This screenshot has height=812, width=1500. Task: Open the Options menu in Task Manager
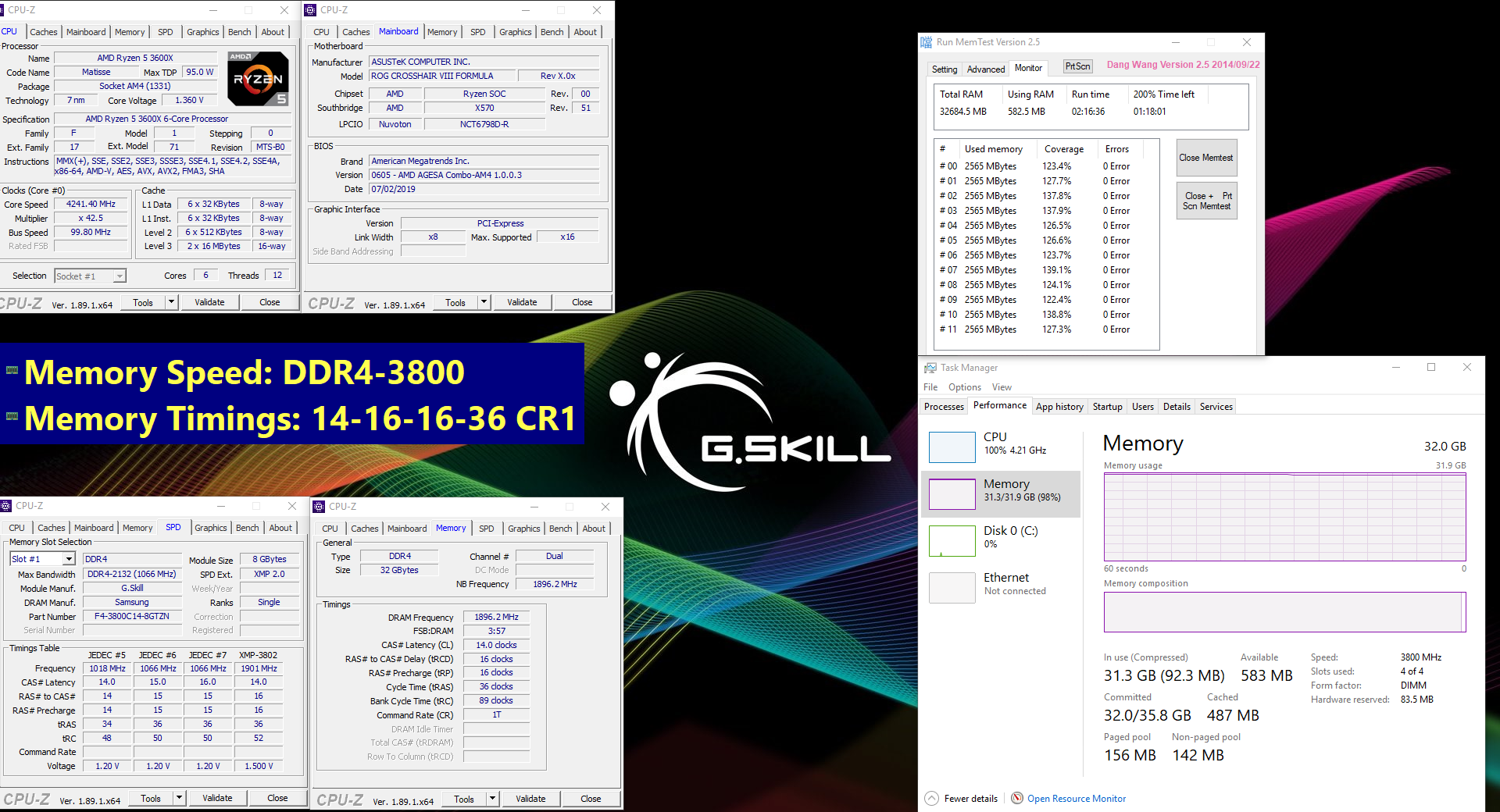coord(964,386)
